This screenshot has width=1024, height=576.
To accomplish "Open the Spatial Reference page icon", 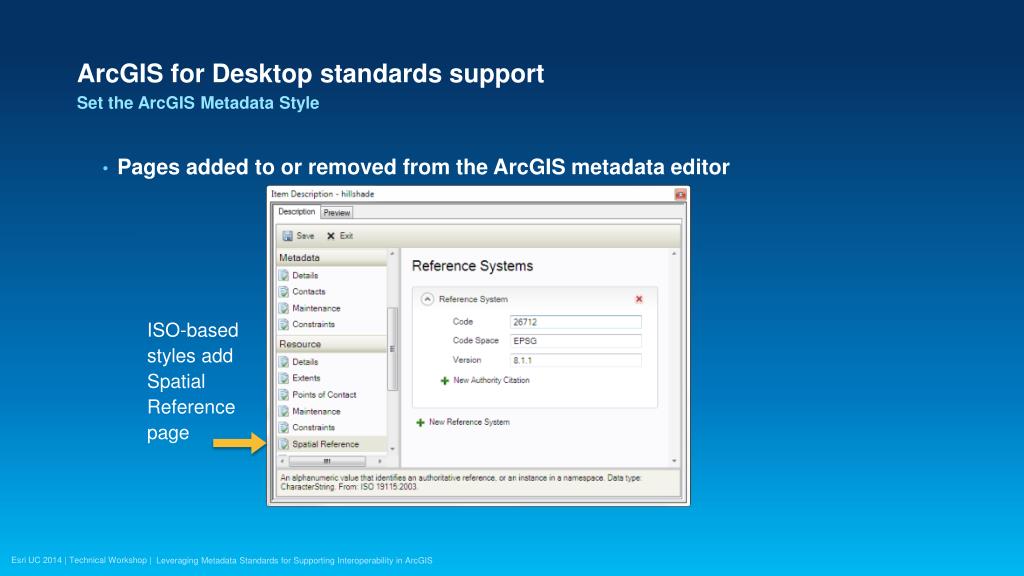I will [284, 443].
